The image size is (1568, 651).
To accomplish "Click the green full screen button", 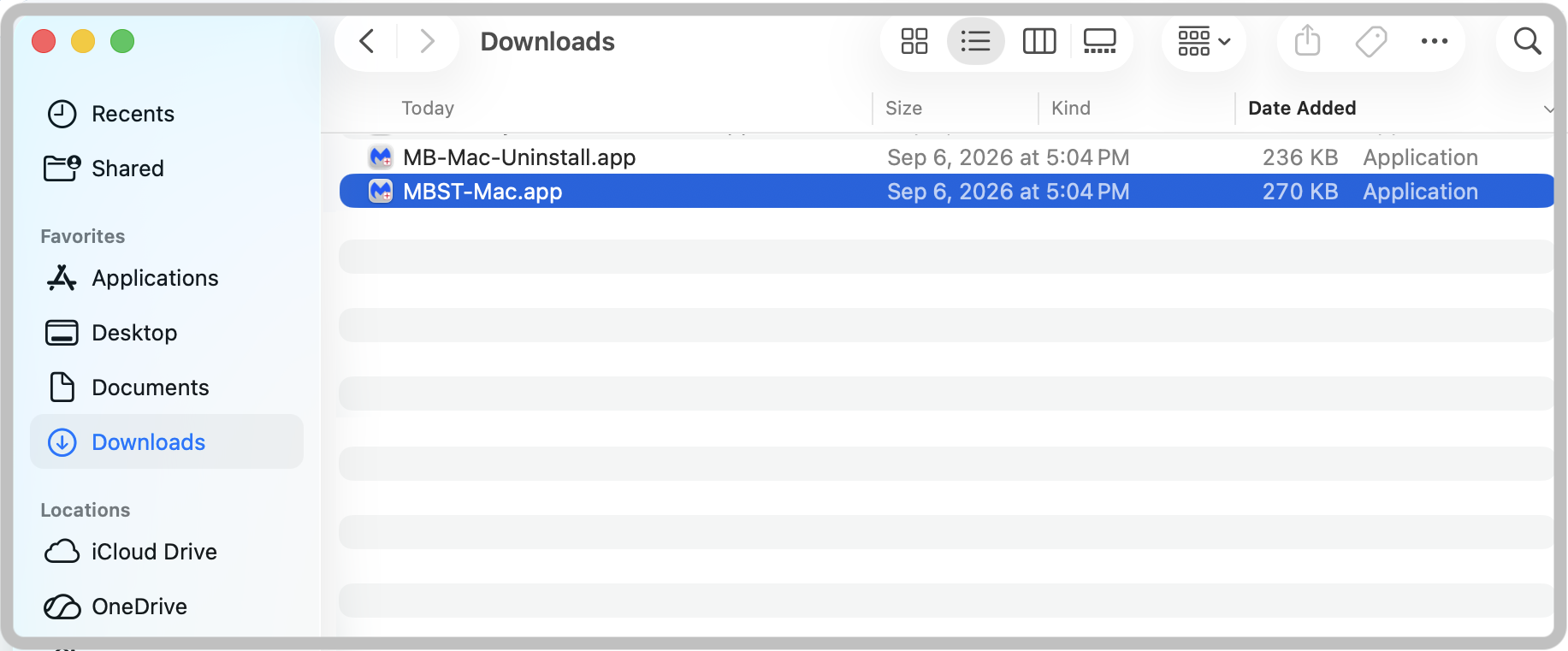I will point(122,41).
